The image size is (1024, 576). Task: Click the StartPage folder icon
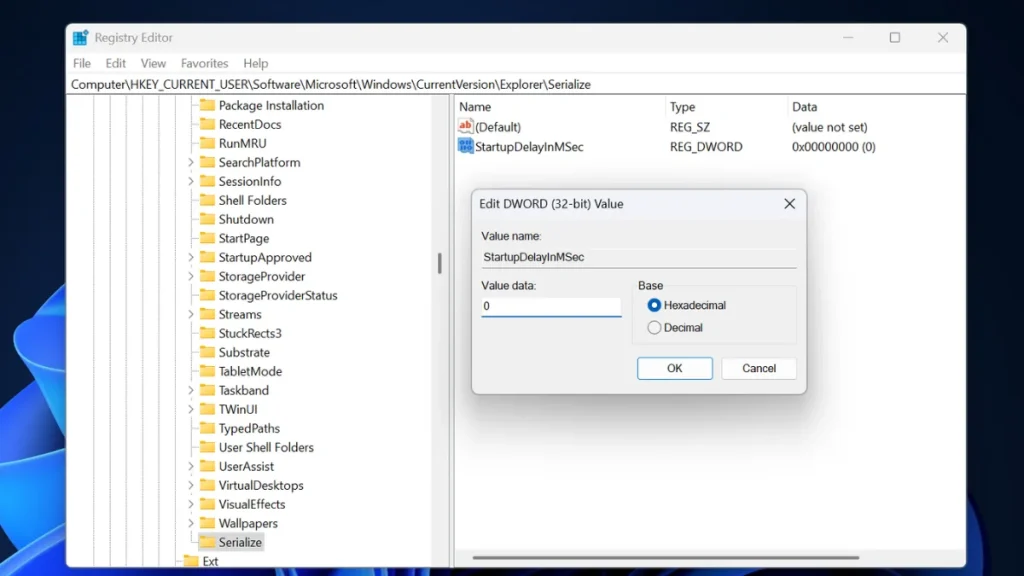[207, 238]
